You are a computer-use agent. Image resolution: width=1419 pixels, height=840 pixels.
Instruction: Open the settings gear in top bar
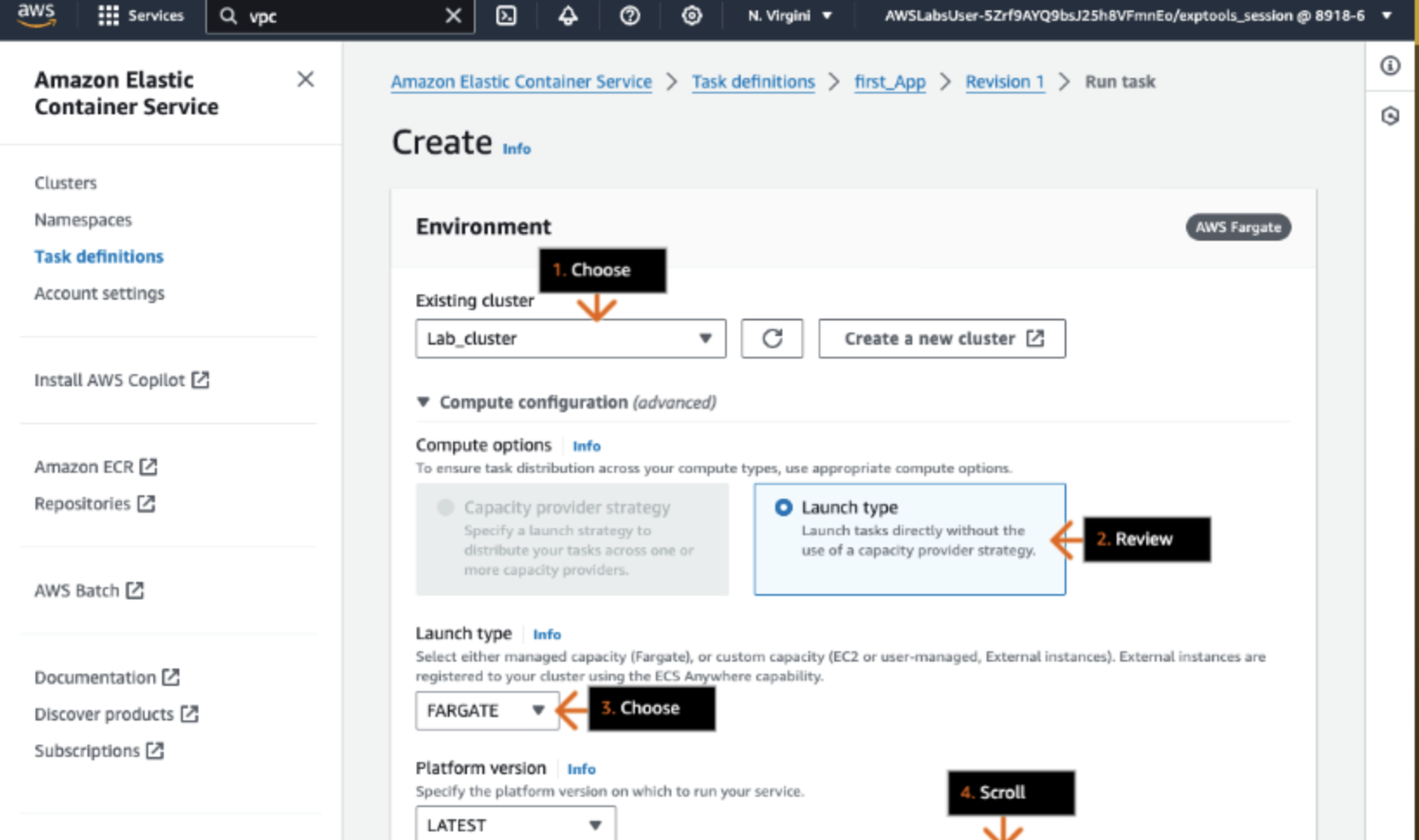pyautogui.click(x=691, y=16)
